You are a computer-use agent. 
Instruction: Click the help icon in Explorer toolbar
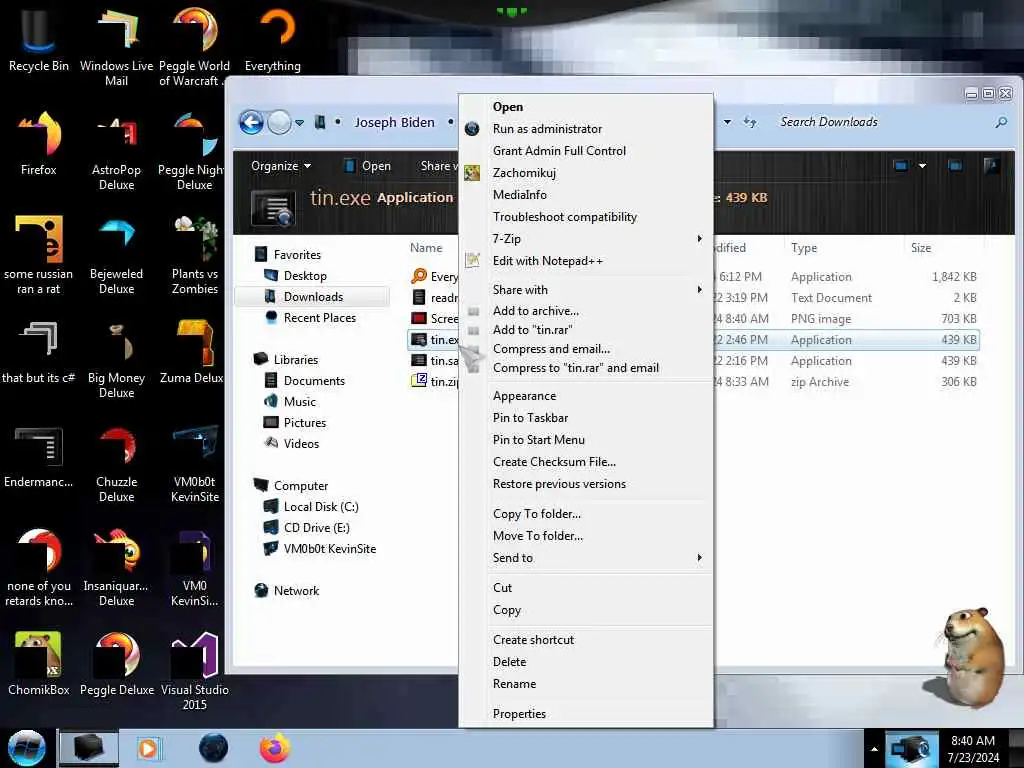(x=991, y=166)
